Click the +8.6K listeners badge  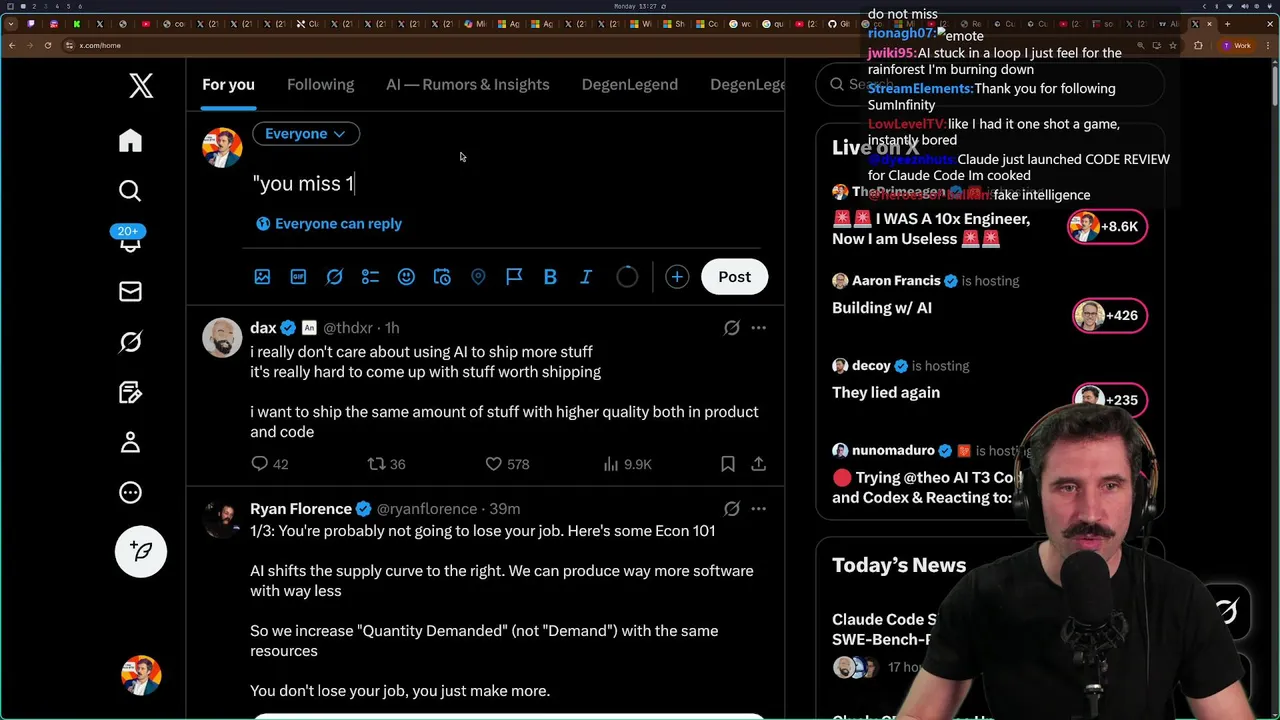point(1106,227)
